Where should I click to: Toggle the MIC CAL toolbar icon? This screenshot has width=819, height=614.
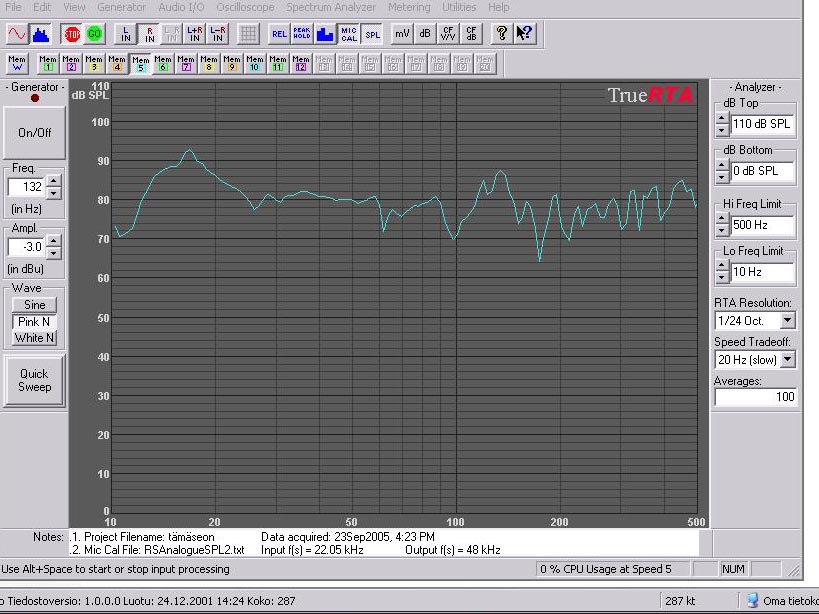[x=348, y=34]
